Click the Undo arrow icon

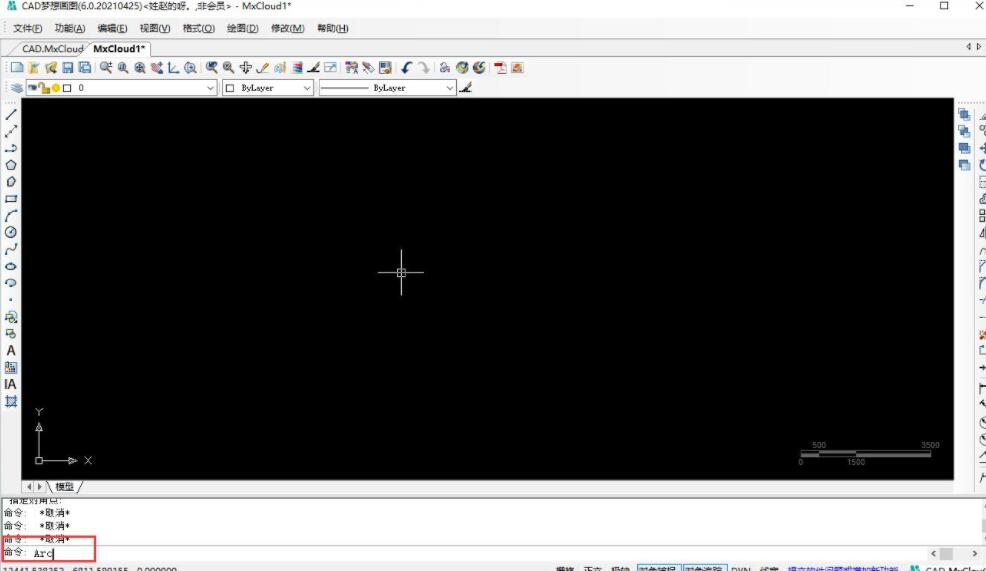[x=406, y=68]
